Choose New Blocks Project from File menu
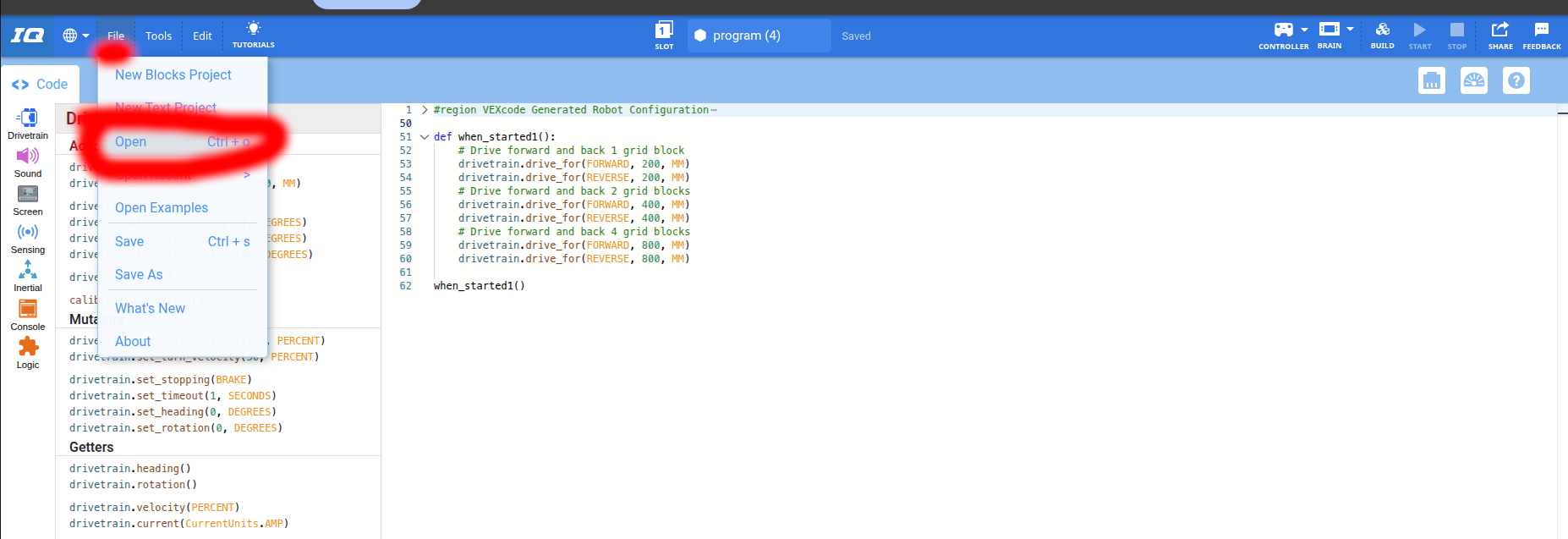 173,75
